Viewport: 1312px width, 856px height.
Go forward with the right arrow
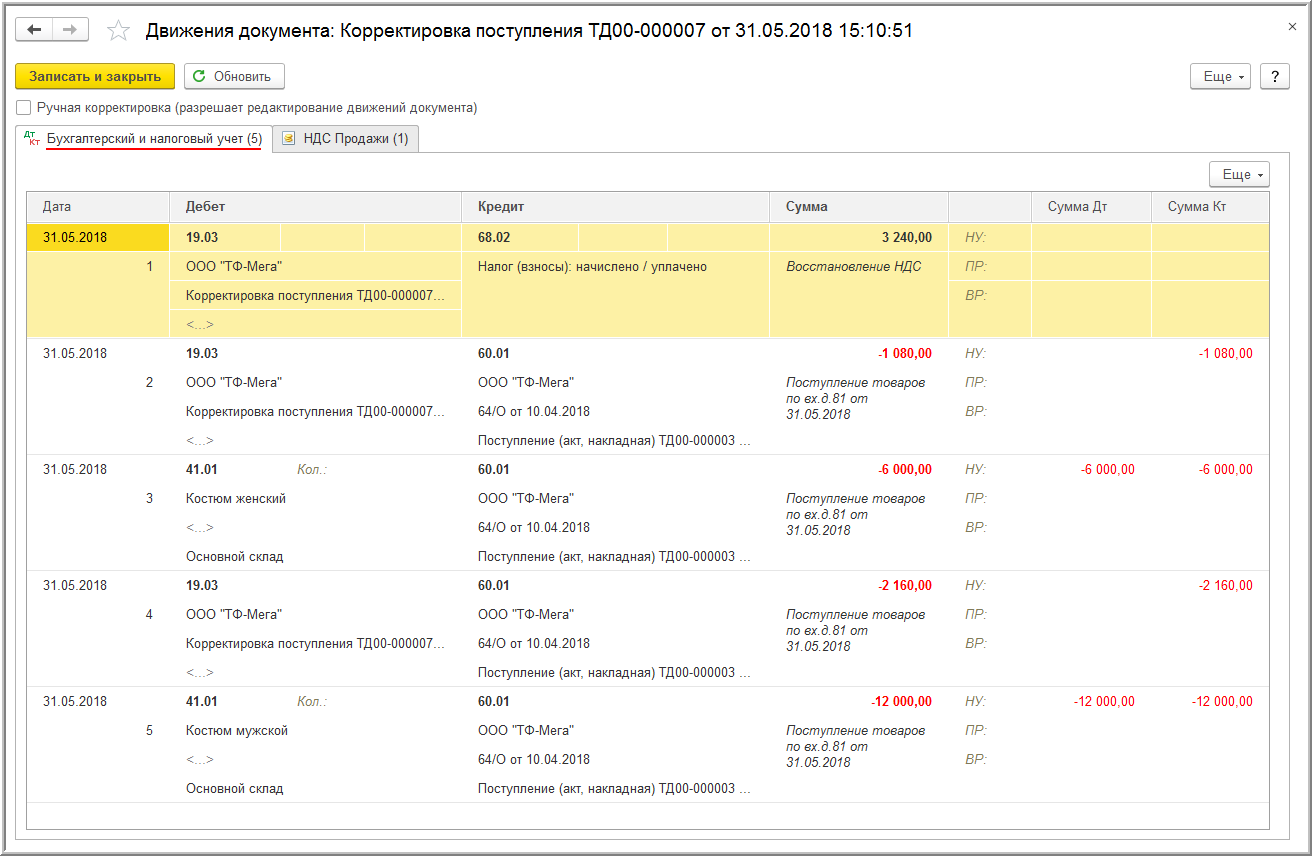click(70, 30)
